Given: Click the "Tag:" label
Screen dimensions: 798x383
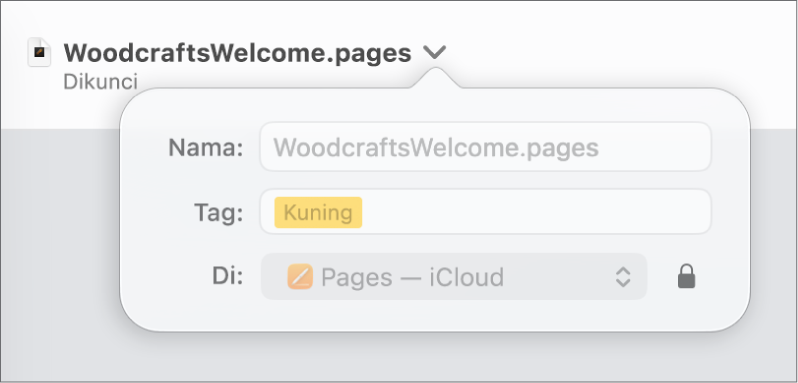Looking at the screenshot, I should (x=219, y=213).
